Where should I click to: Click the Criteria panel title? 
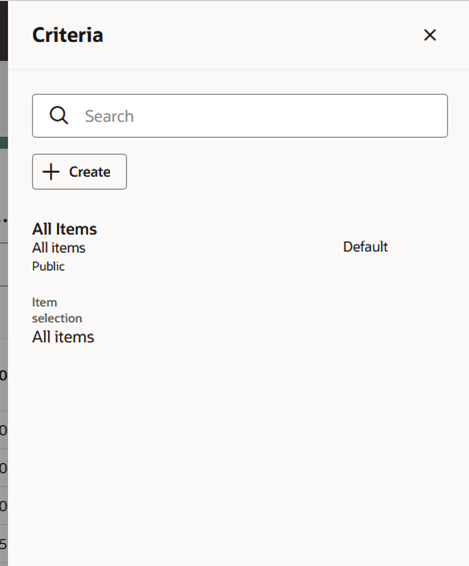tap(68, 35)
